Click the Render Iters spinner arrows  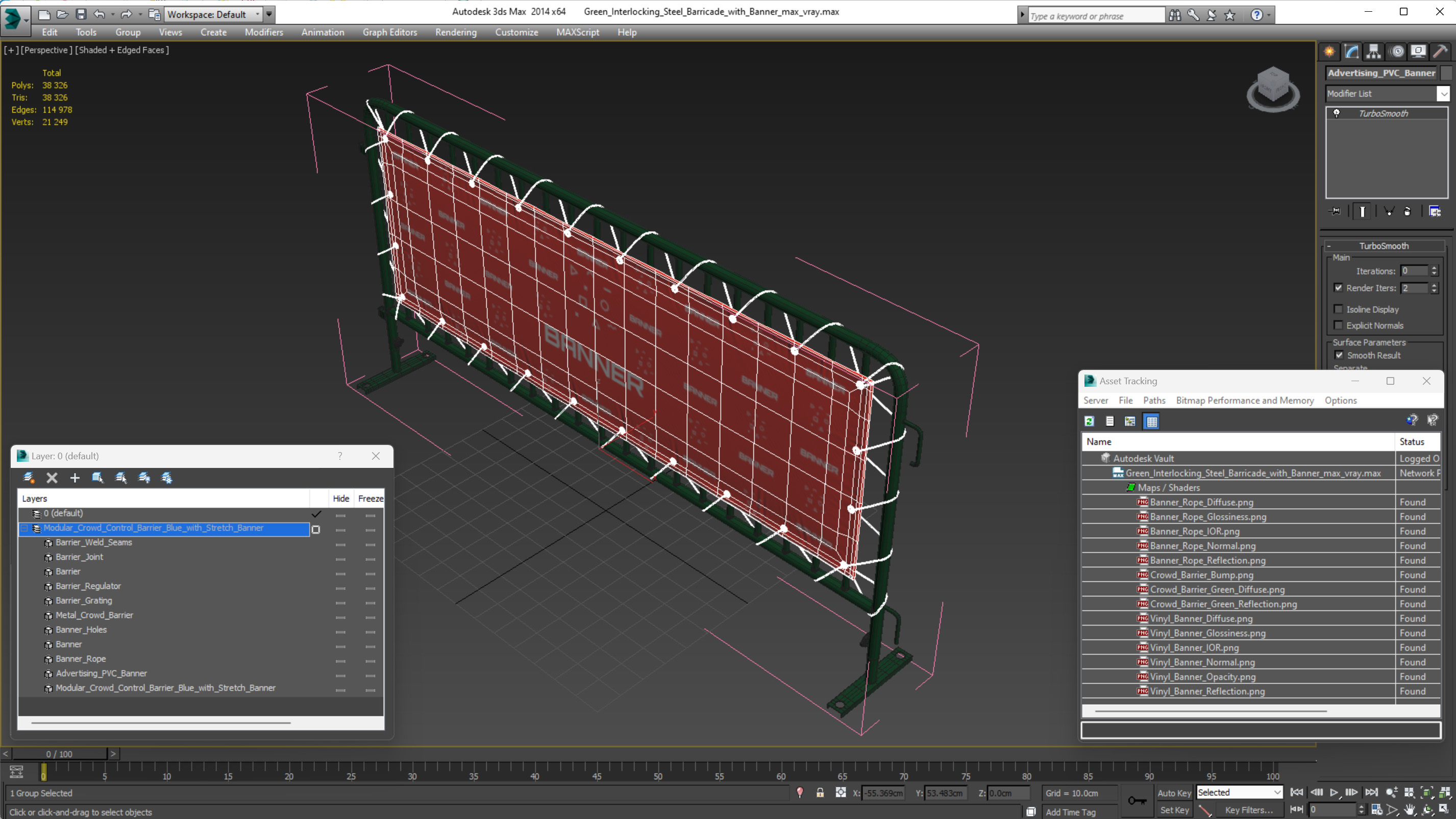[x=1434, y=288]
